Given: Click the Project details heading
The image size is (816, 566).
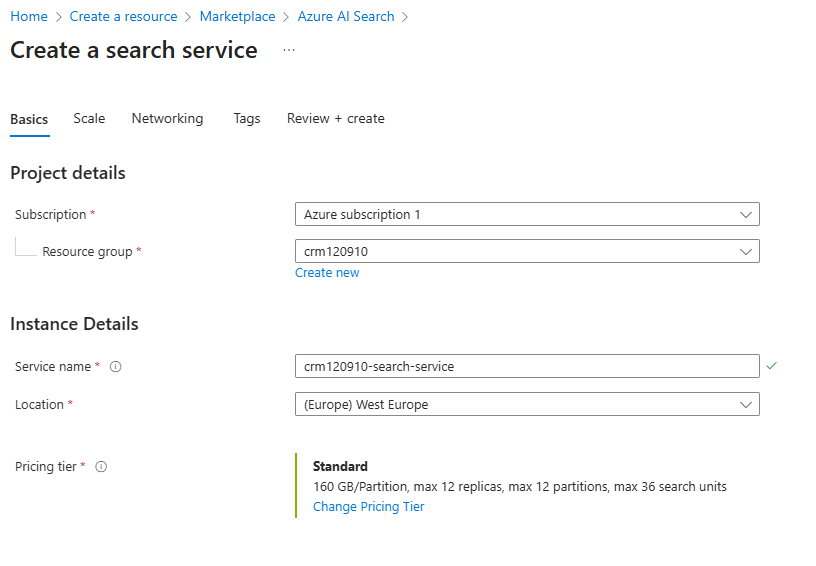Looking at the screenshot, I should point(68,173).
